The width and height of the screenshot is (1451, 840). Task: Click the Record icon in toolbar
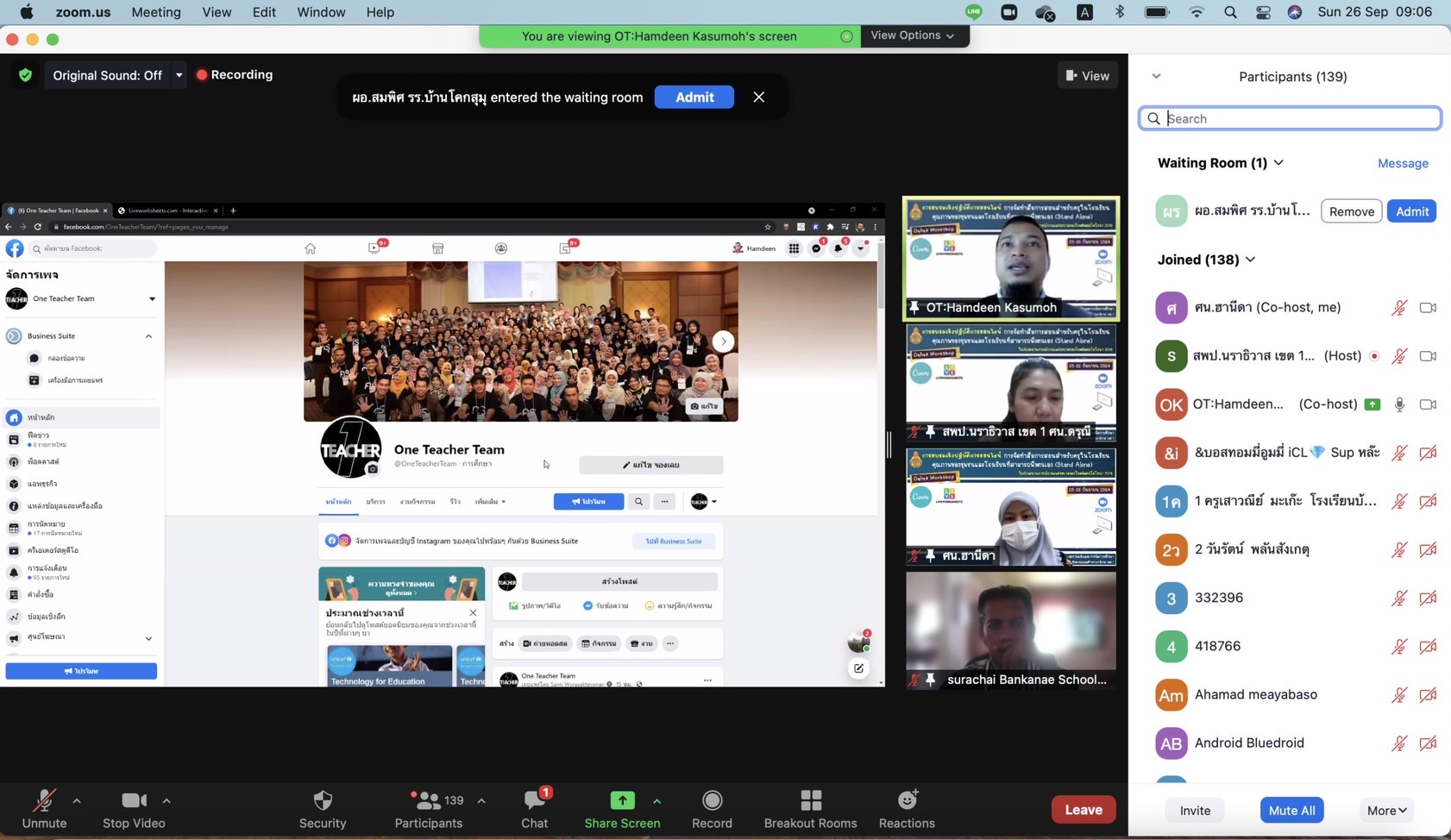click(712, 801)
